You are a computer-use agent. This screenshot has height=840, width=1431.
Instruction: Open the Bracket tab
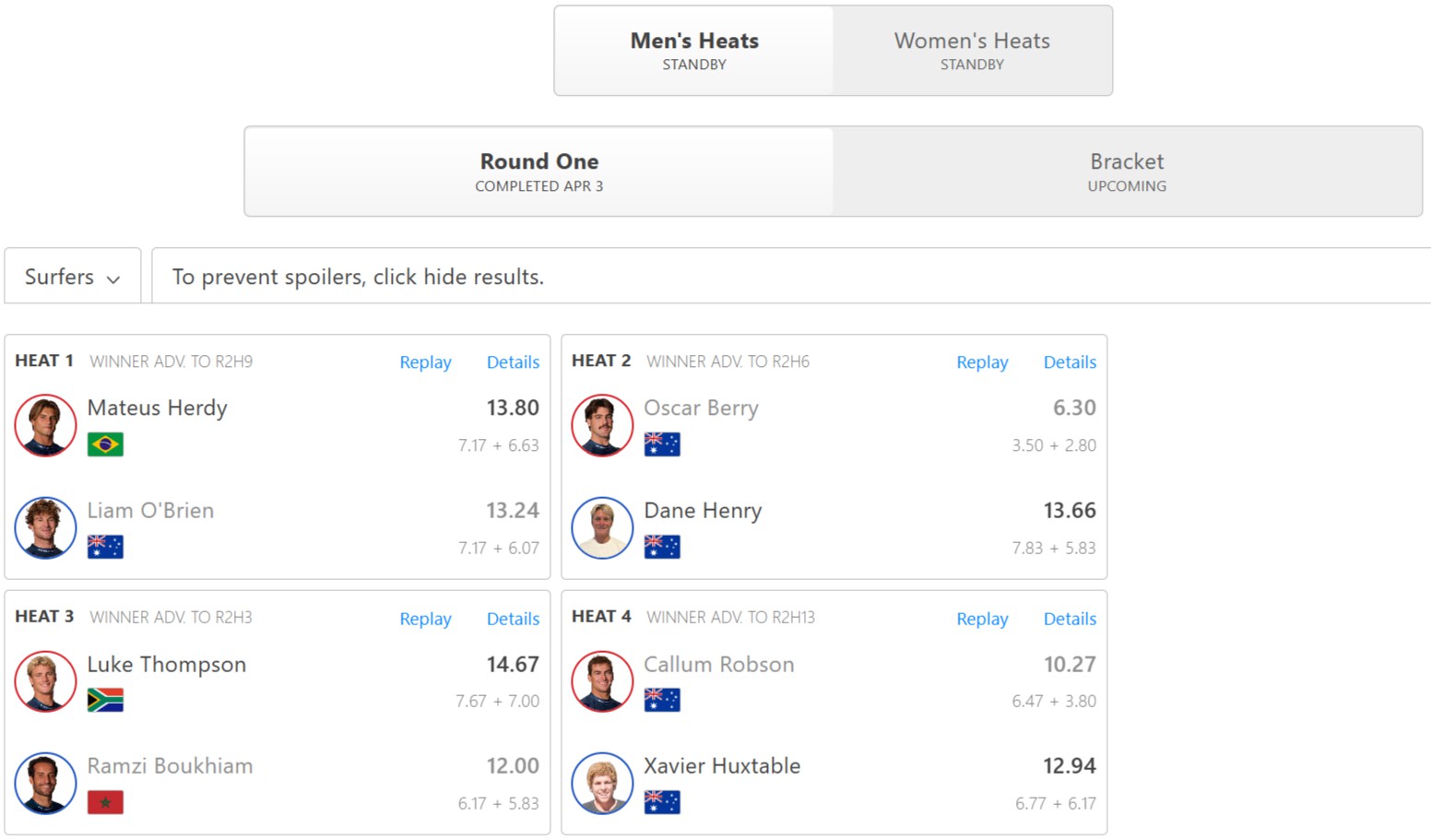coord(1127,172)
